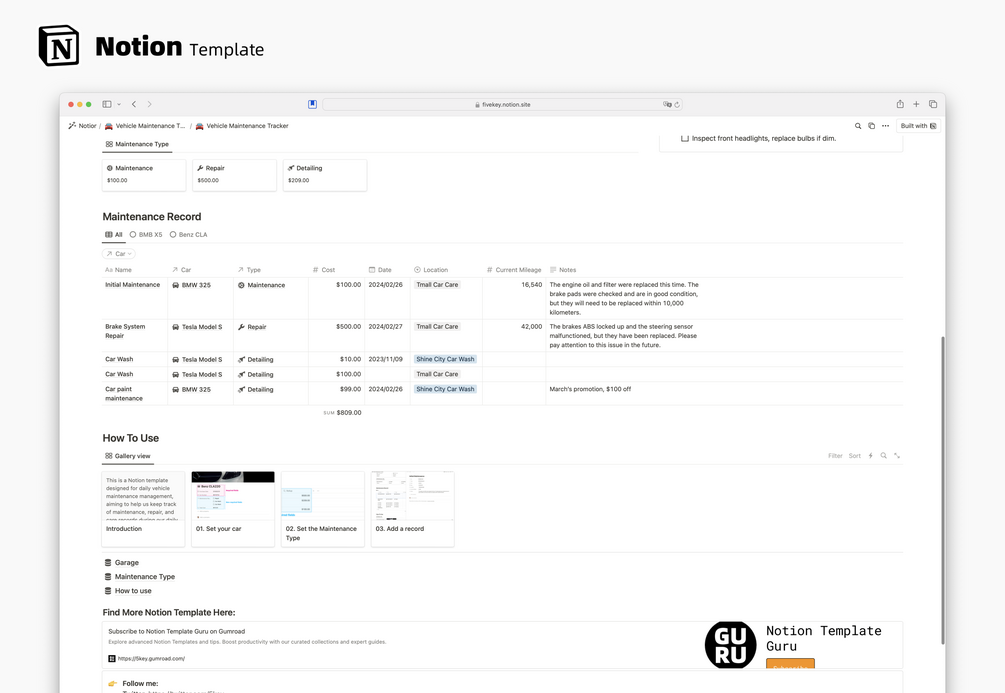Viewport: 1005px width, 693px height.
Task: Switch to the BMB X5 tab
Action: (x=146, y=235)
